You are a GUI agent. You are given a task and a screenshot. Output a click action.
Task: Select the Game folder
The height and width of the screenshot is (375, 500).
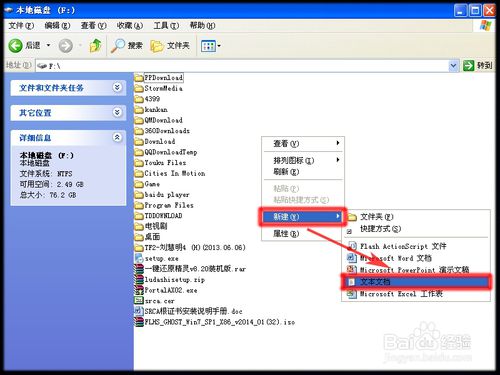[147, 184]
